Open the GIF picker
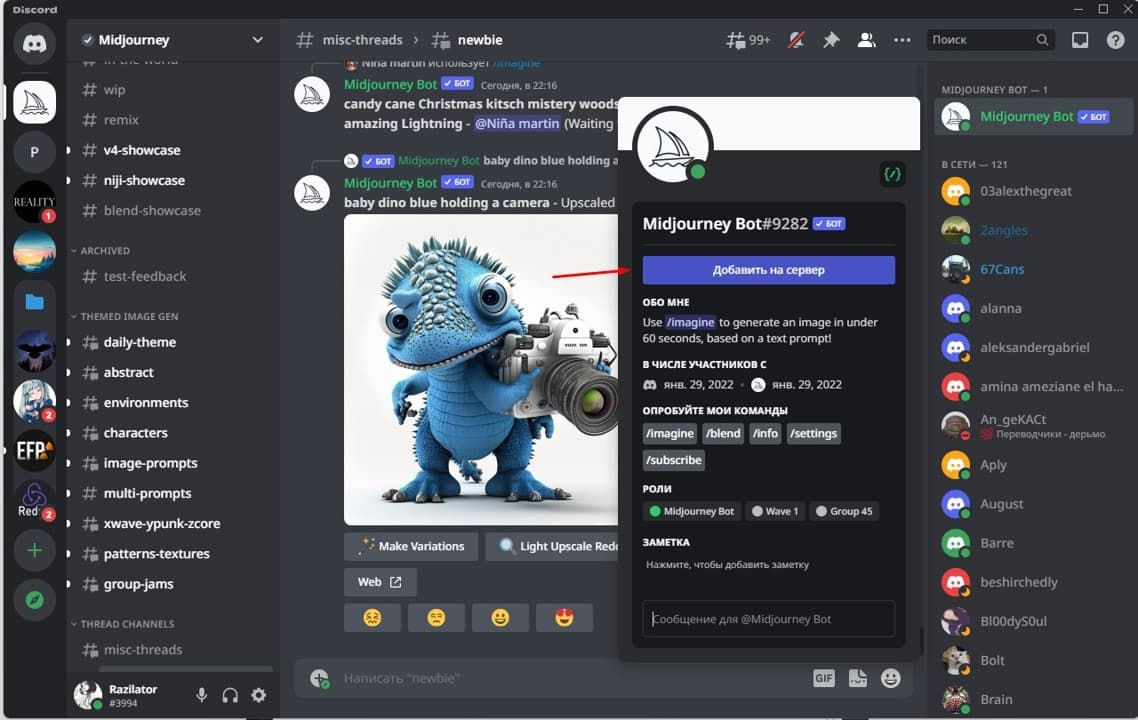Screen dimensions: 1138x720 click(x=824, y=678)
